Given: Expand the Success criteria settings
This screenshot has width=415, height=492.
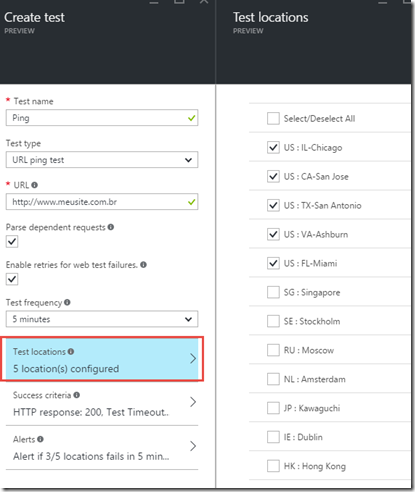Looking at the screenshot, I should 102,404.
